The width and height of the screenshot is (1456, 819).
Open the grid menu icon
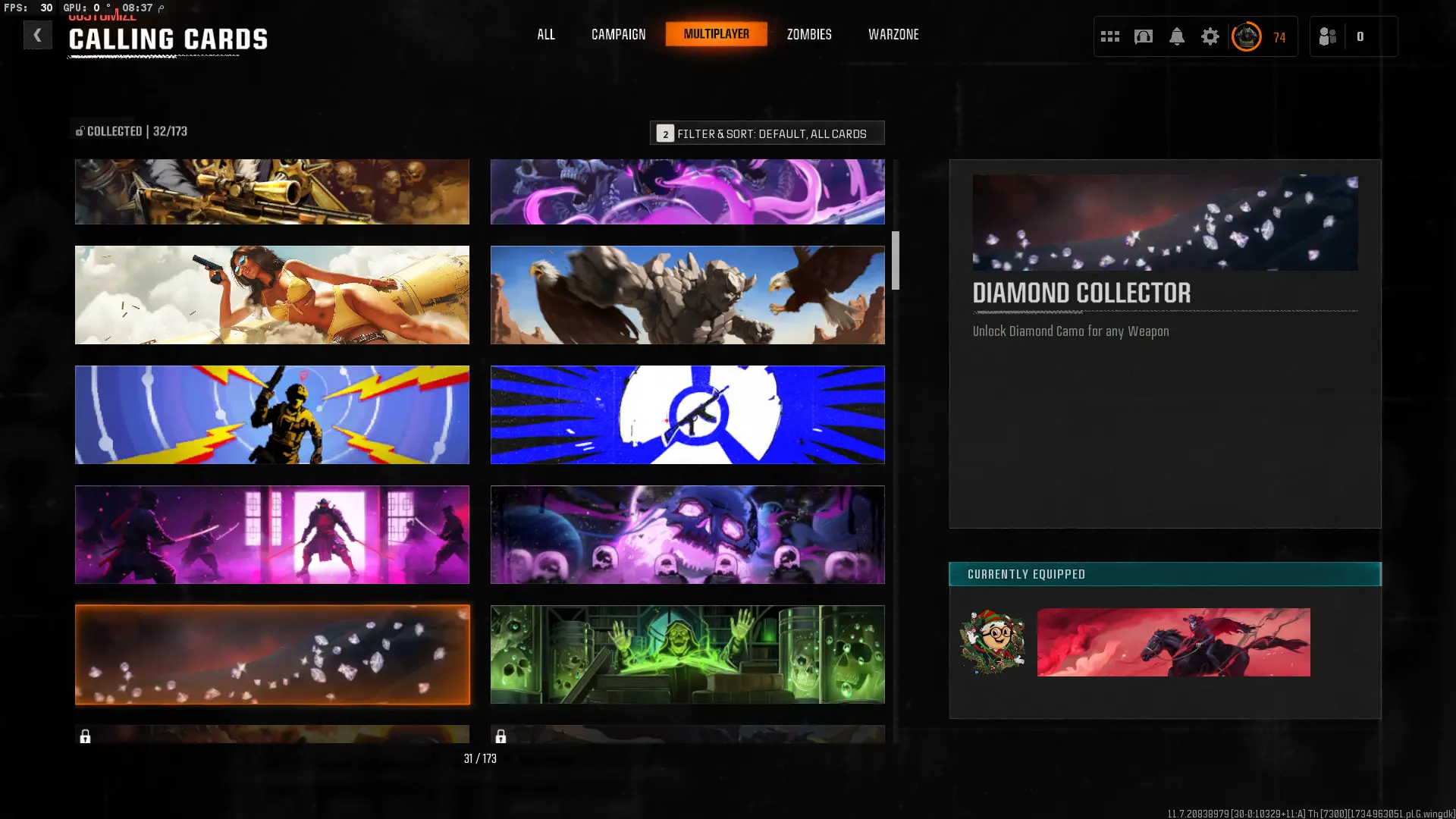(1109, 36)
